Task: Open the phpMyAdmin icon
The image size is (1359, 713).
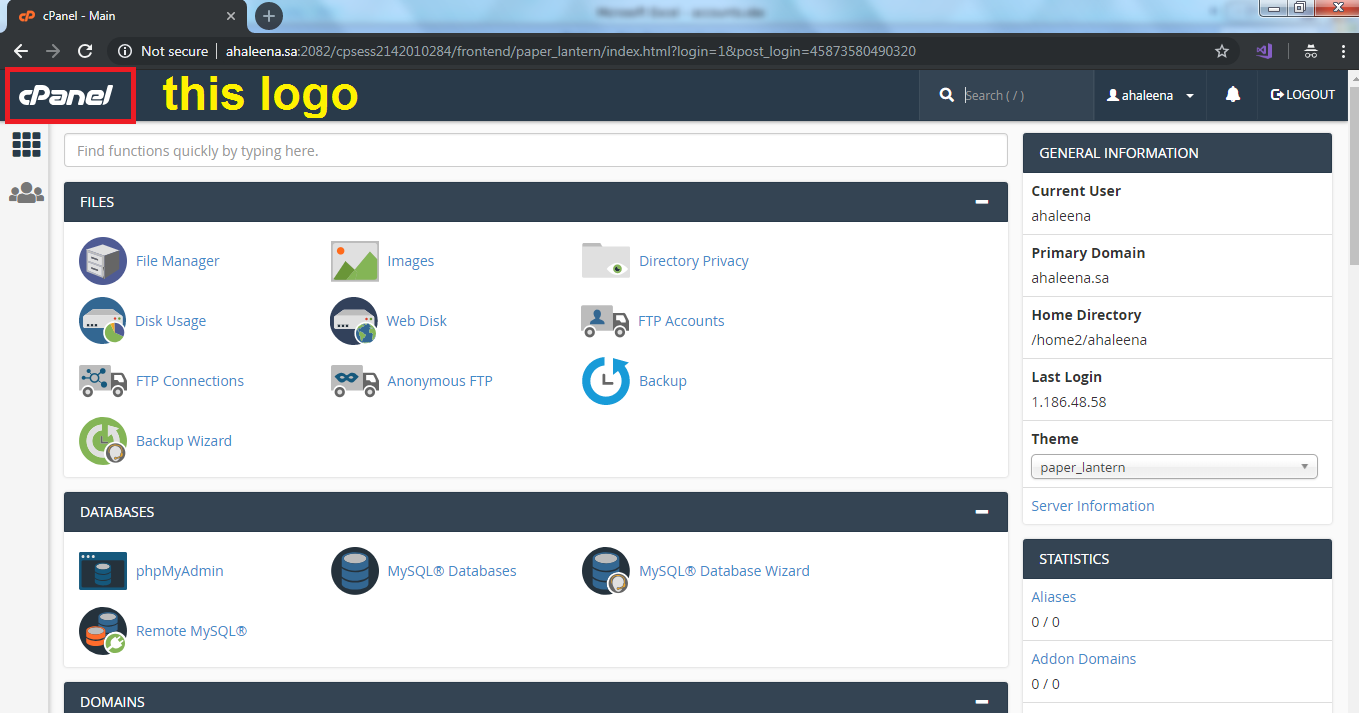Action: (103, 571)
